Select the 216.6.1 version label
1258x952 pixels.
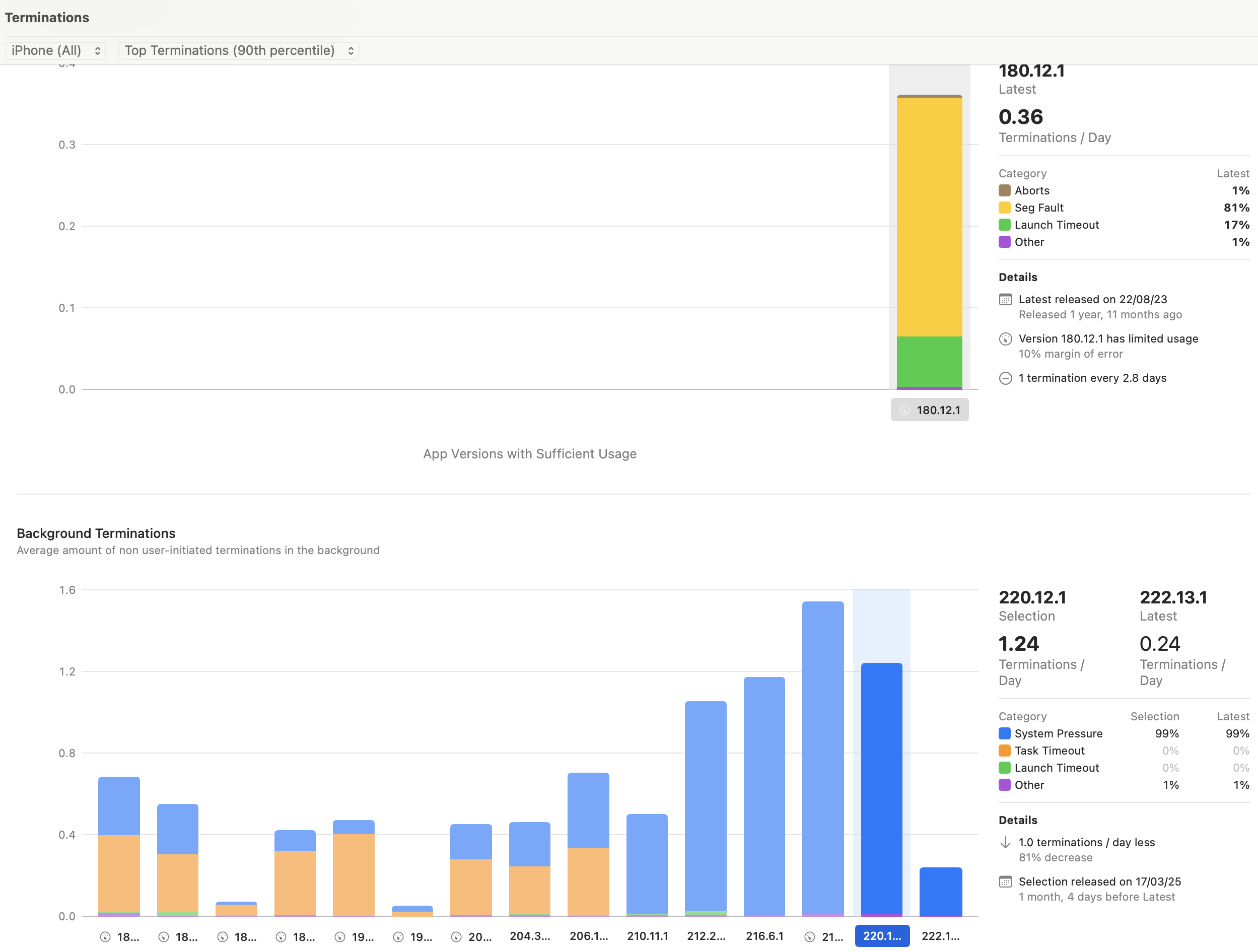[x=764, y=936]
